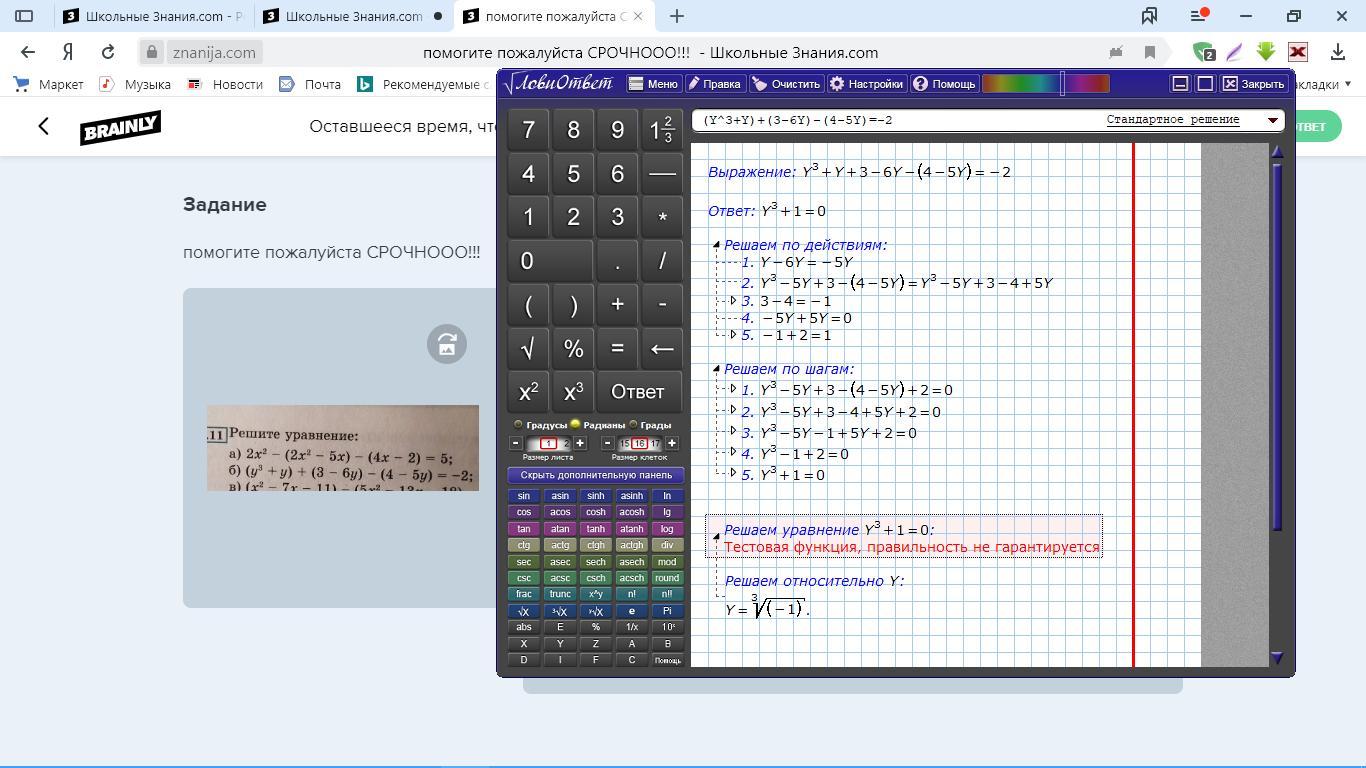Screen dimensions: 1366x768
Task: Rotate the task image using the overlay icon
Action: pos(447,344)
